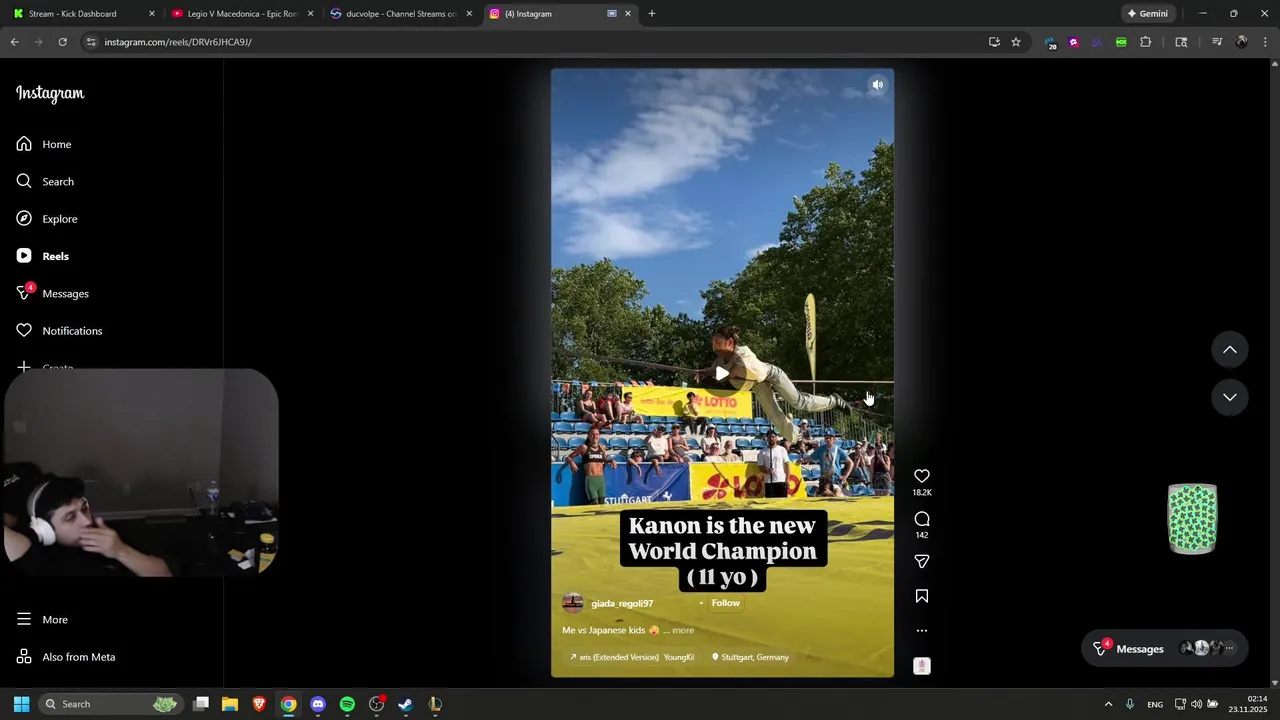Screen dimensions: 1280x720
Task: Open Also from Meta
Action: pyautogui.click(x=66, y=657)
